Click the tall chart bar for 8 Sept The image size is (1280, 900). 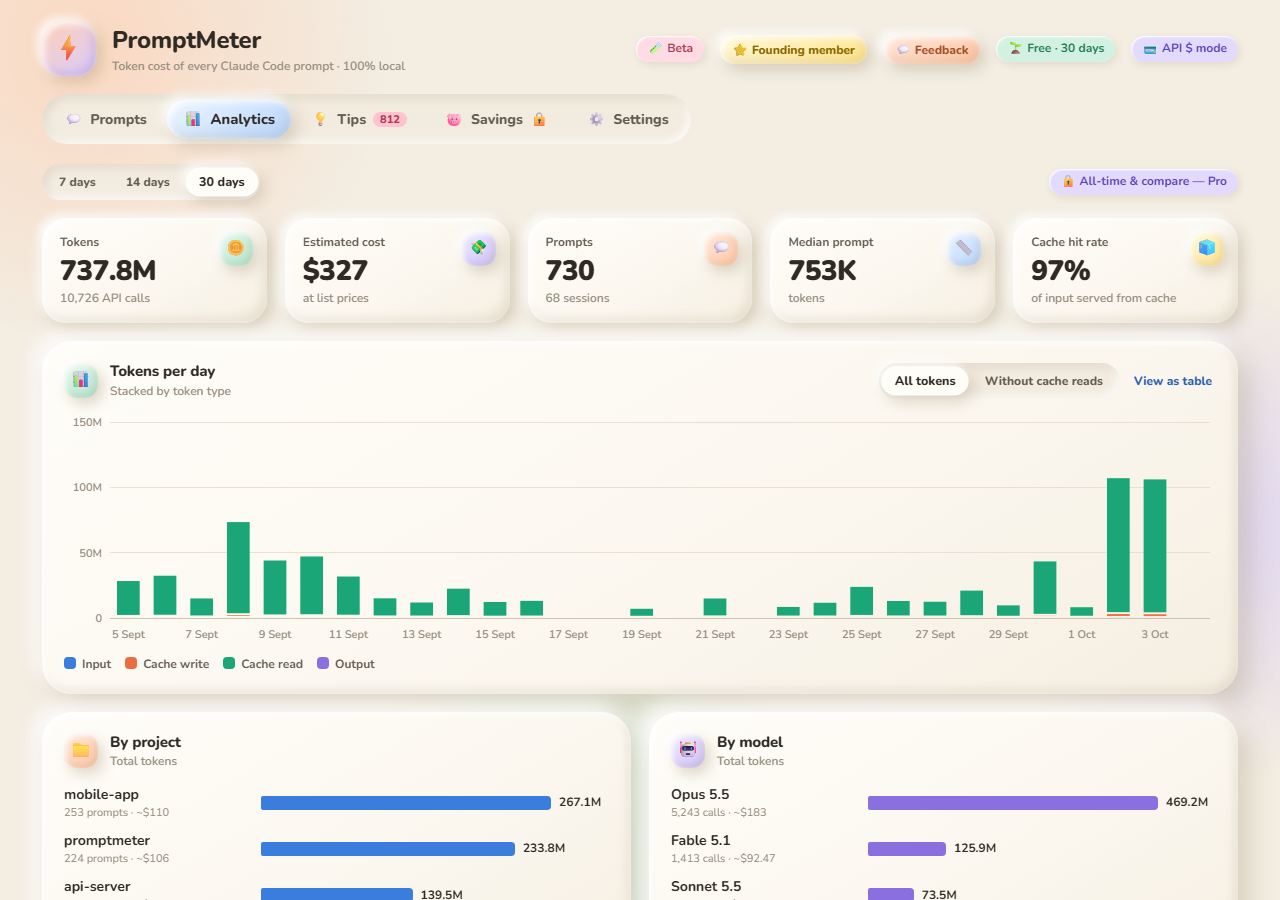click(238, 568)
